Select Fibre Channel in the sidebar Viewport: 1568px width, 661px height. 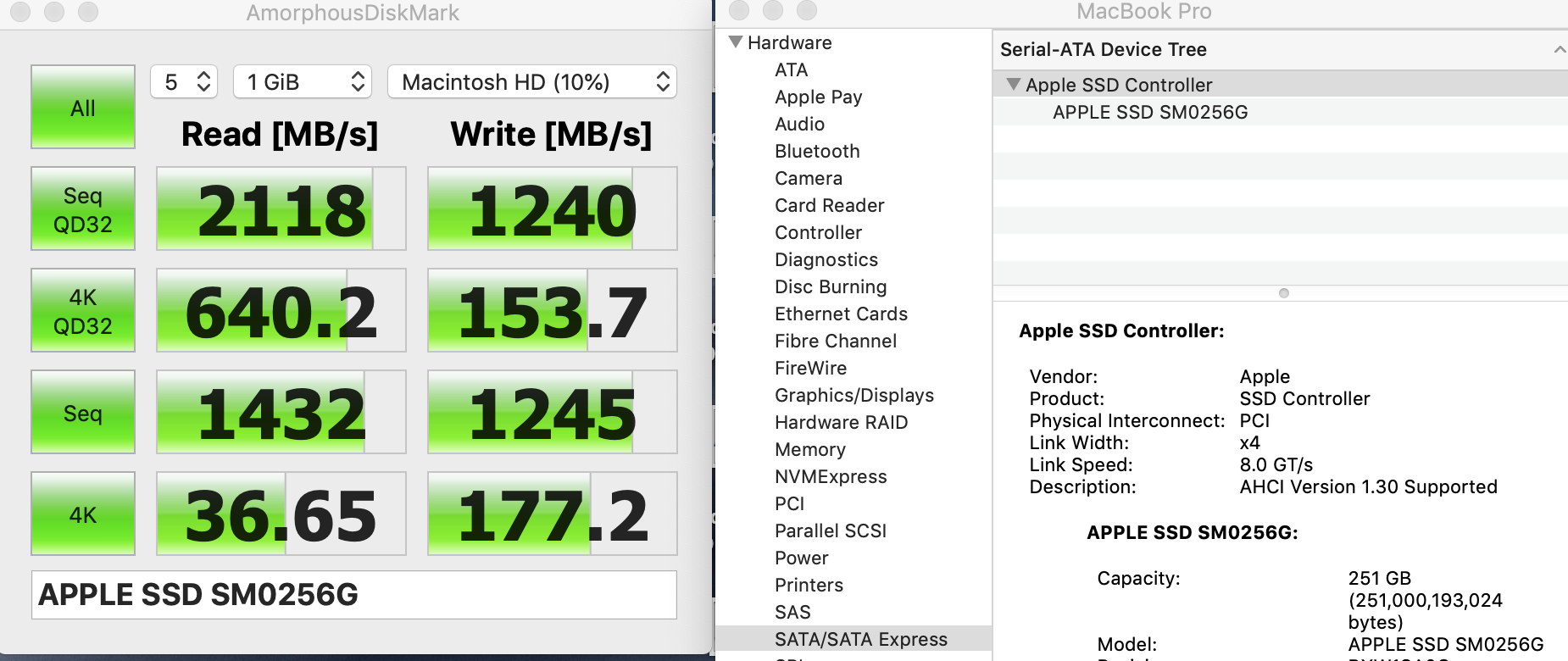click(836, 341)
